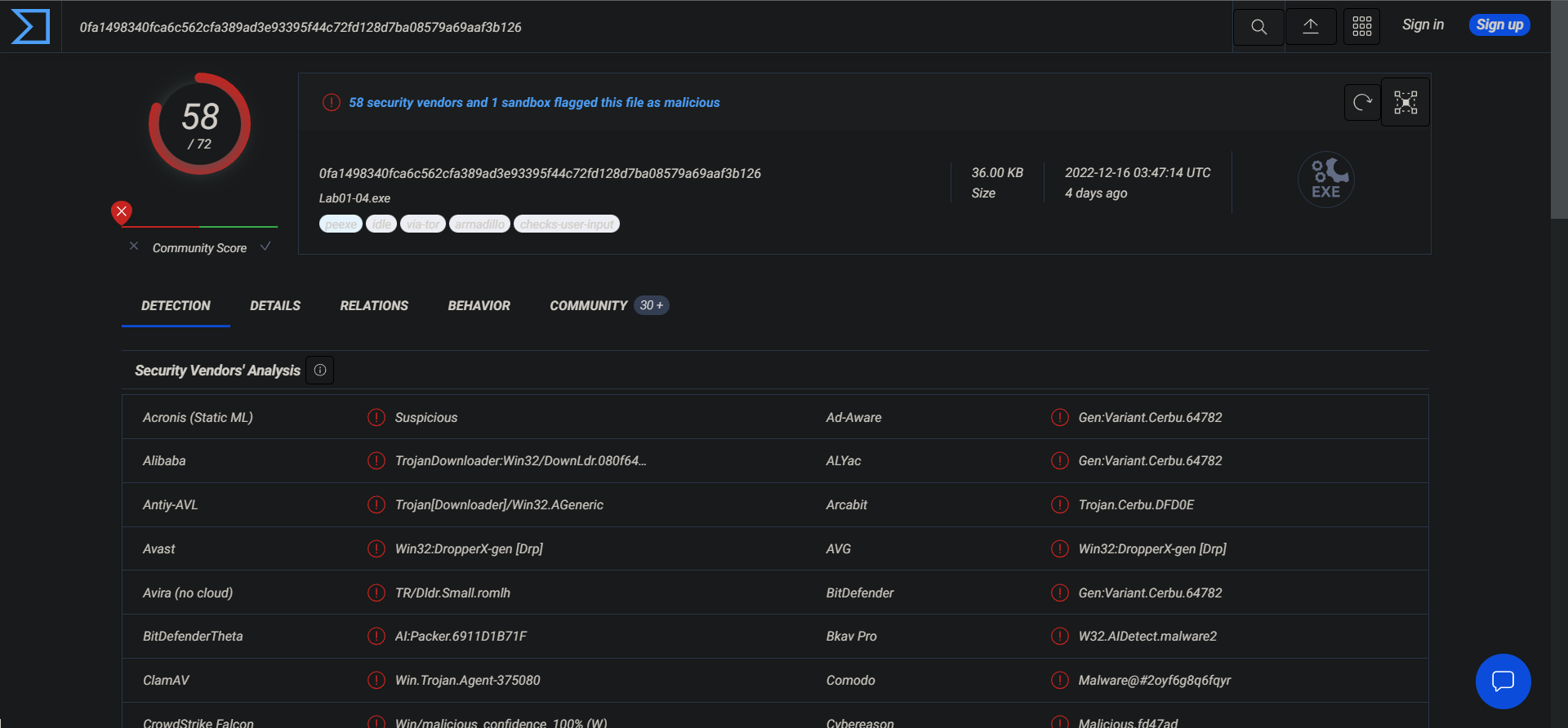Viewport: 1568px width, 728px height.
Task: Select the armadillo tag
Action: point(479,224)
